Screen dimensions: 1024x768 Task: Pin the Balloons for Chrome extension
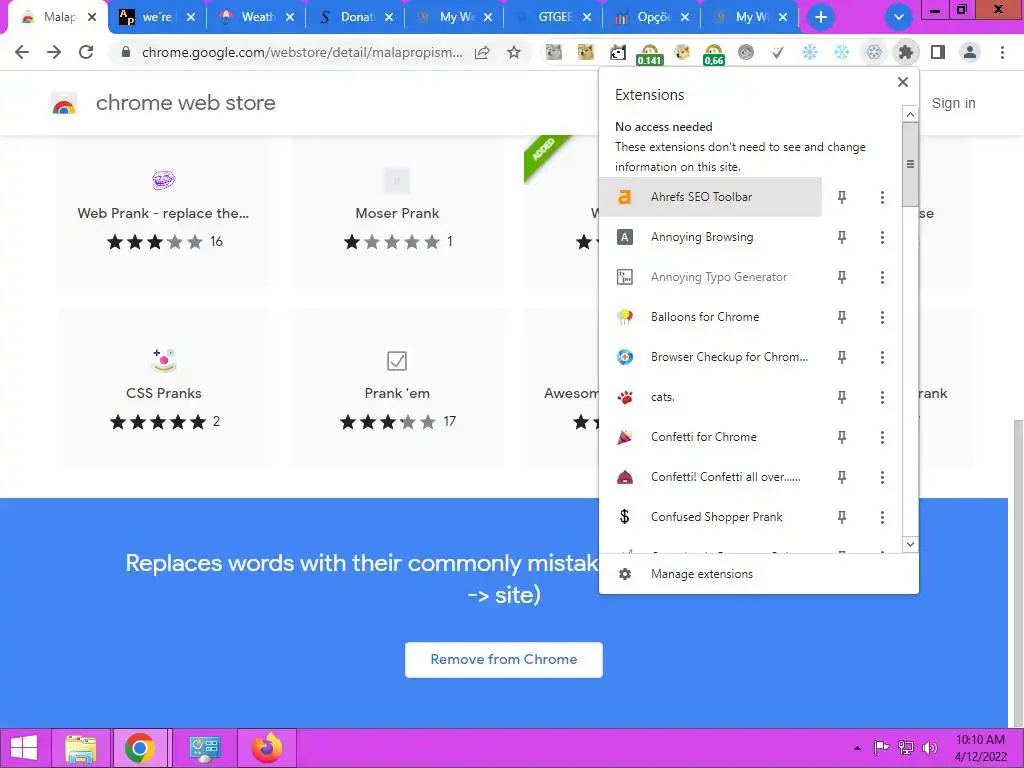[842, 317]
